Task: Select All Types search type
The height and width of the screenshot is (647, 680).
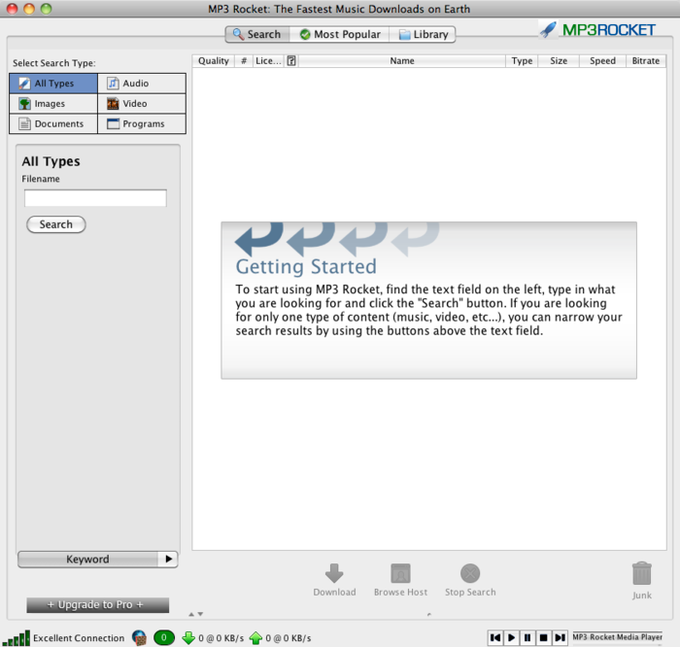Action: 54,83
